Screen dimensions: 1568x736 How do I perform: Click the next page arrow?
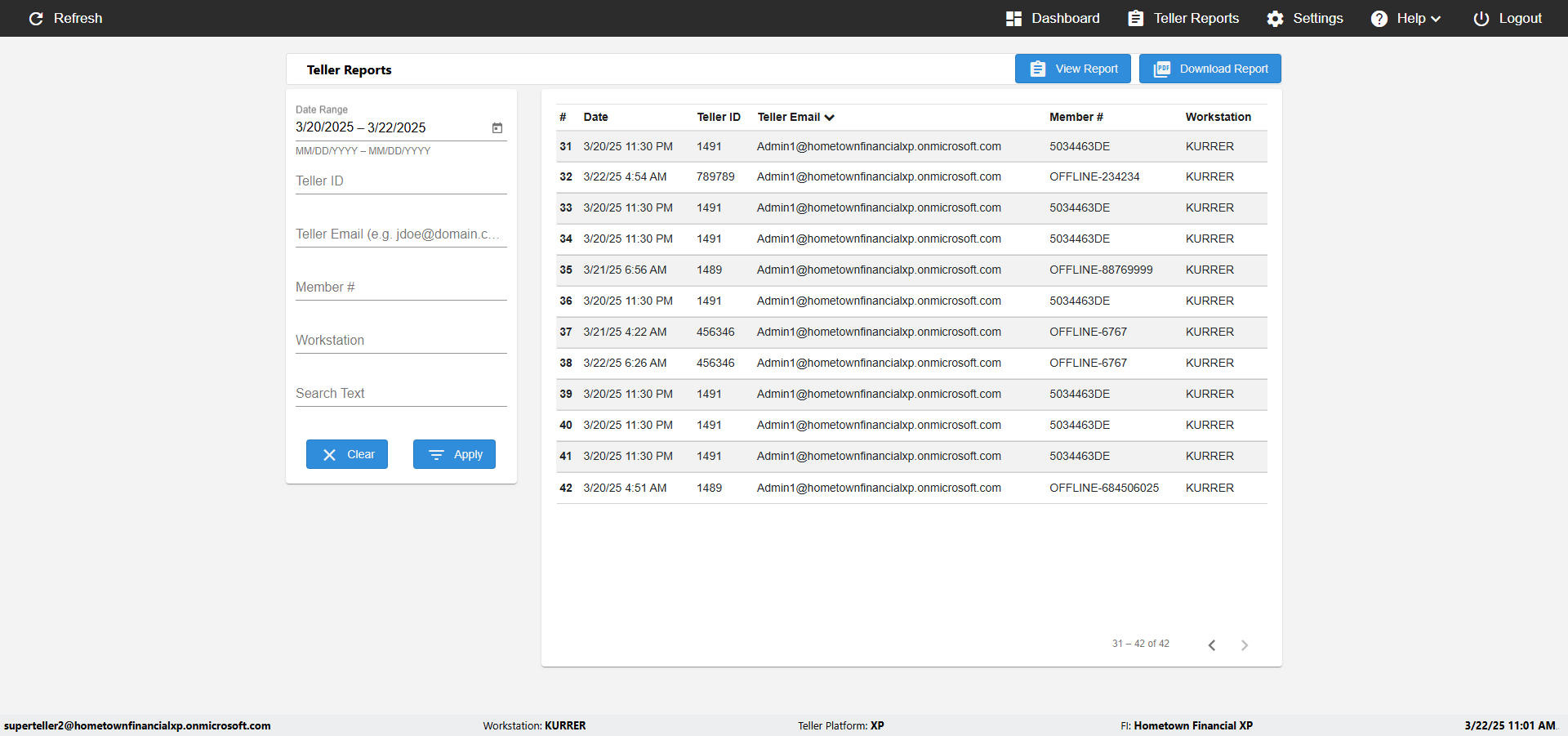(x=1245, y=645)
